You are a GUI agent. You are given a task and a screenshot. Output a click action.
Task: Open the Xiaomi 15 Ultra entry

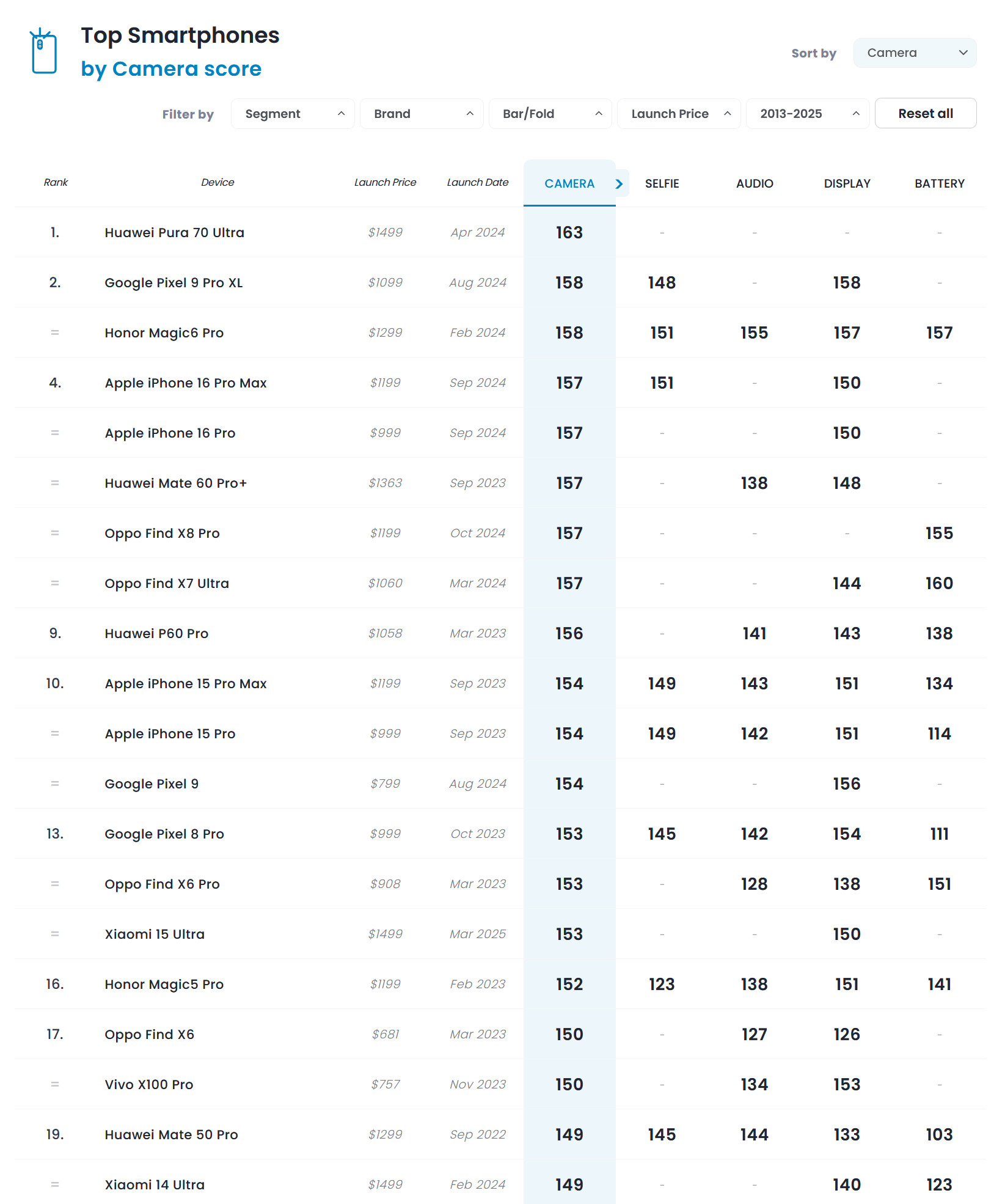coord(155,934)
